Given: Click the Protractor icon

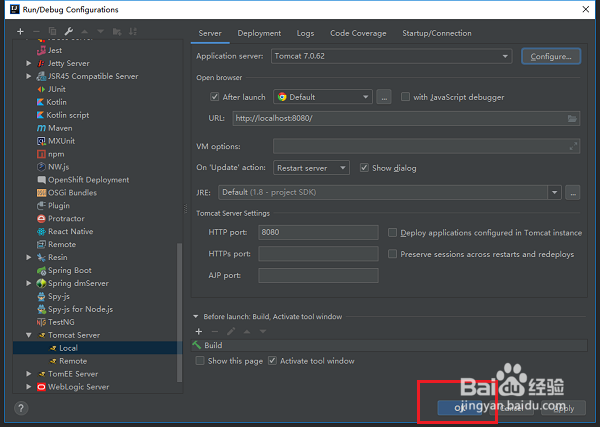Looking at the screenshot, I should [x=41, y=218].
